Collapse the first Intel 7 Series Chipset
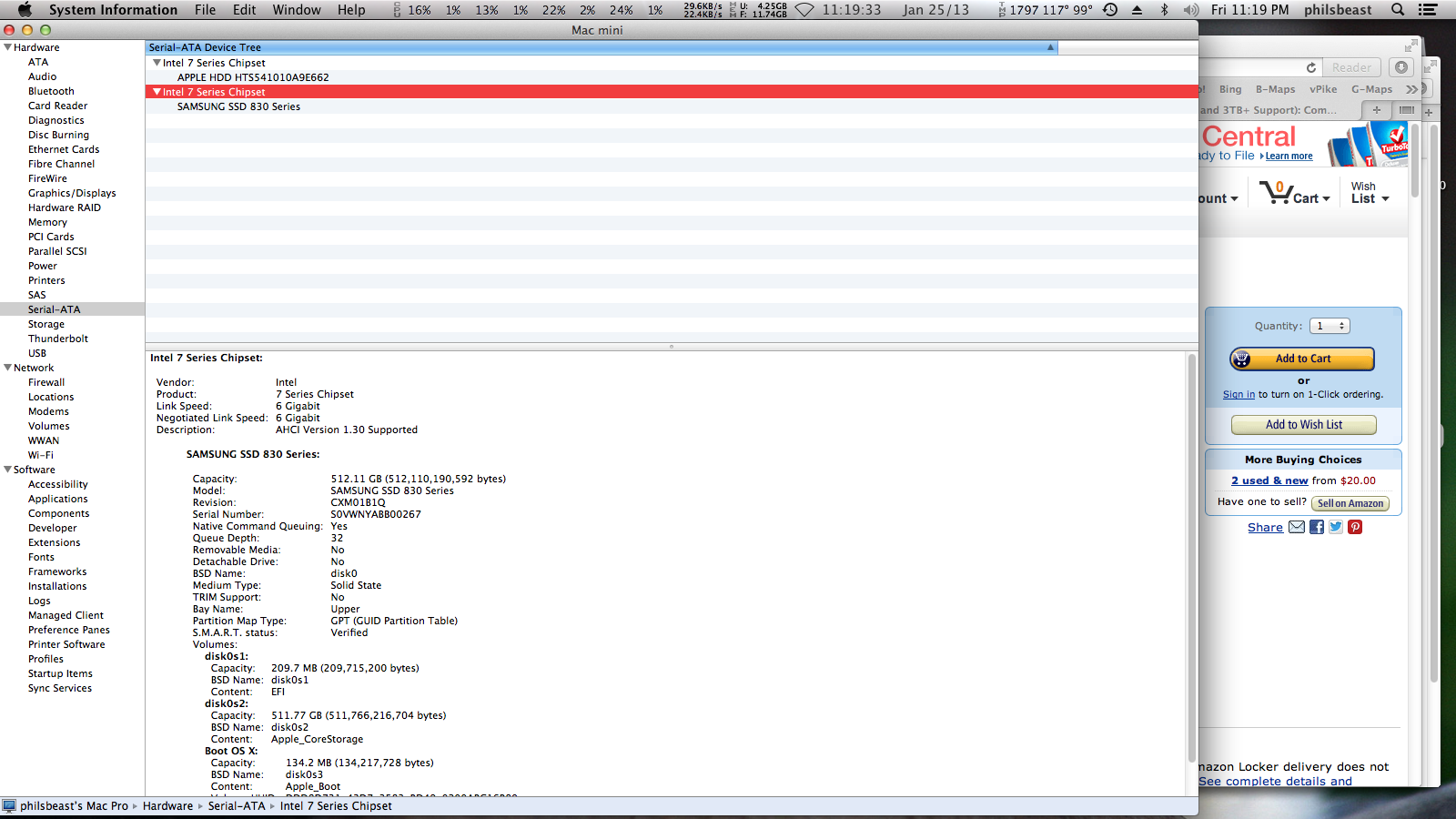Image resolution: width=1456 pixels, height=819 pixels. [157, 63]
